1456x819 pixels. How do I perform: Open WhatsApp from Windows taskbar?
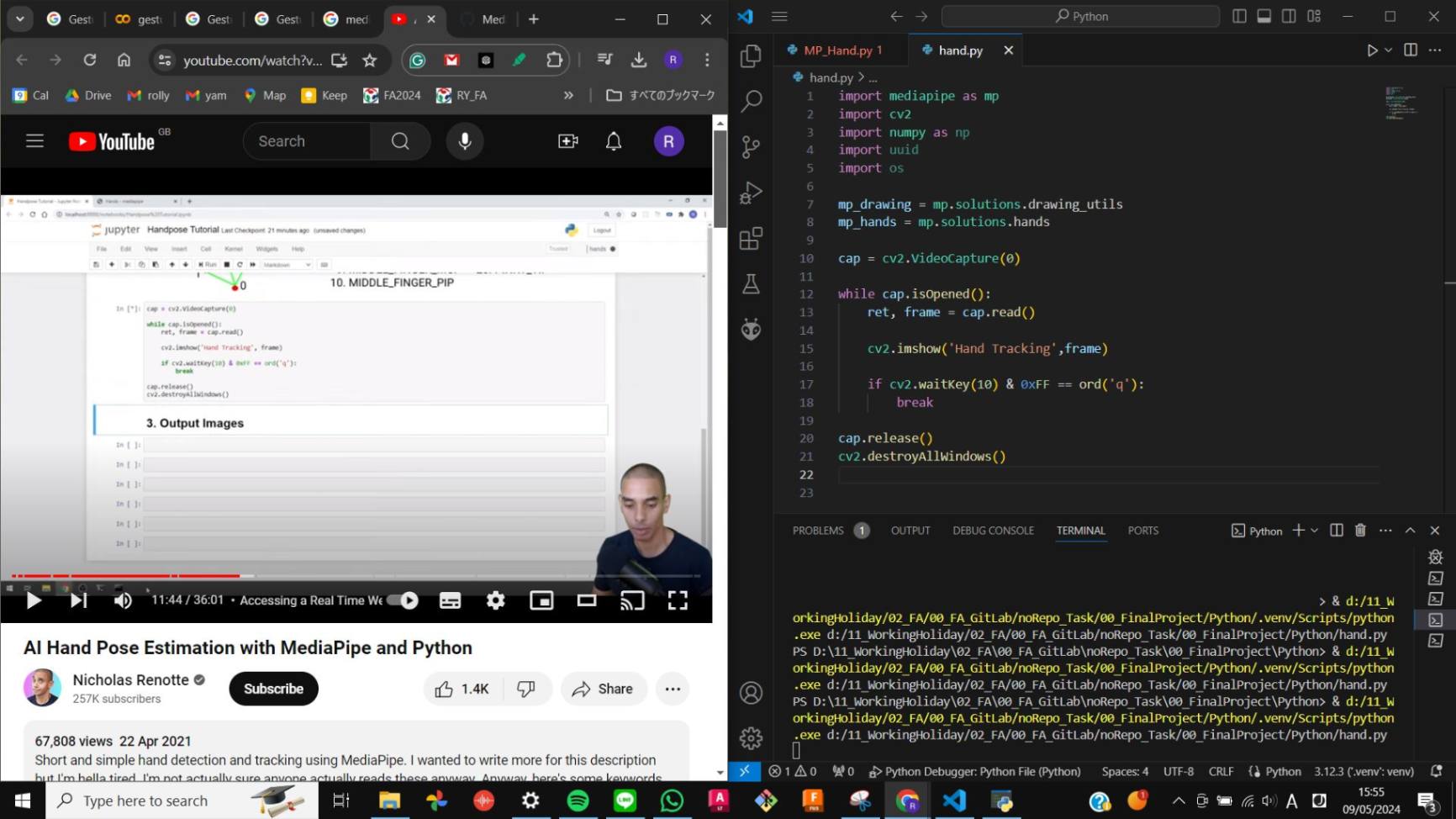[672, 801]
